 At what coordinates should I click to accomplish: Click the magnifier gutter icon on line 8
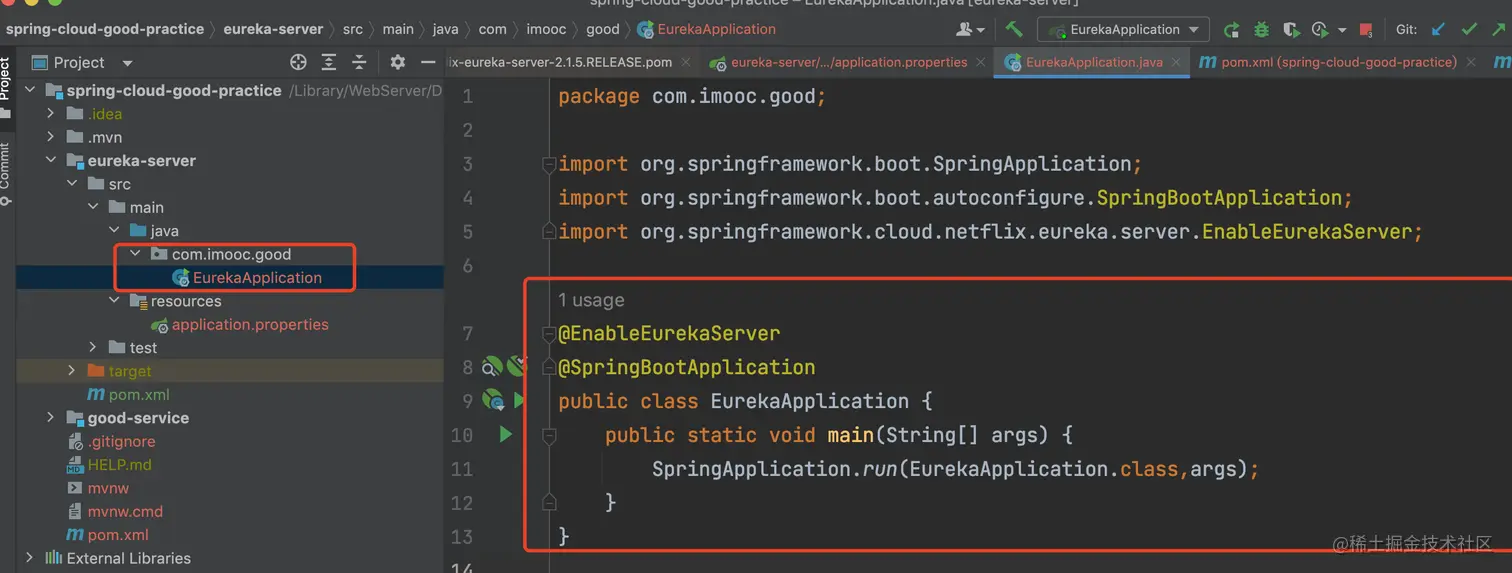click(x=493, y=367)
